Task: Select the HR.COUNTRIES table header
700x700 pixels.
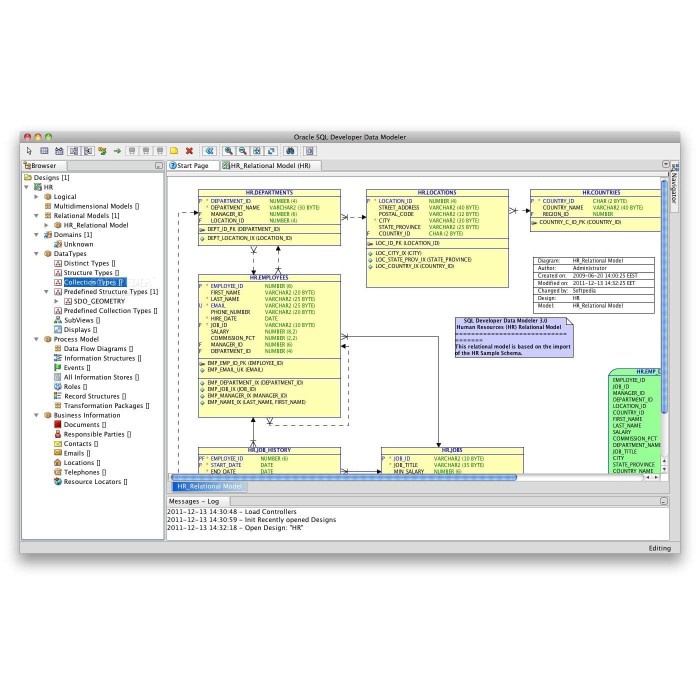Action: pyautogui.click(x=596, y=192)
